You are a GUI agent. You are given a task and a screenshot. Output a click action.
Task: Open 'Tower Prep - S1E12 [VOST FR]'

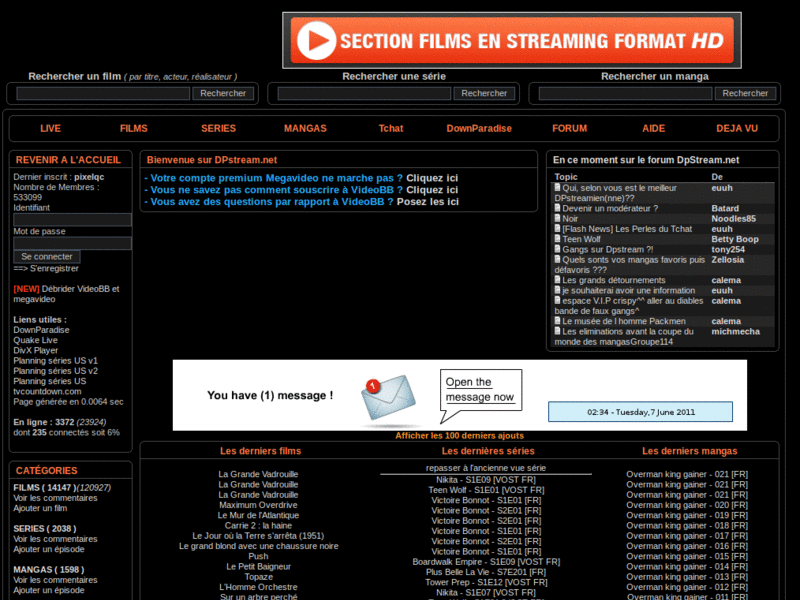[486, 582]
